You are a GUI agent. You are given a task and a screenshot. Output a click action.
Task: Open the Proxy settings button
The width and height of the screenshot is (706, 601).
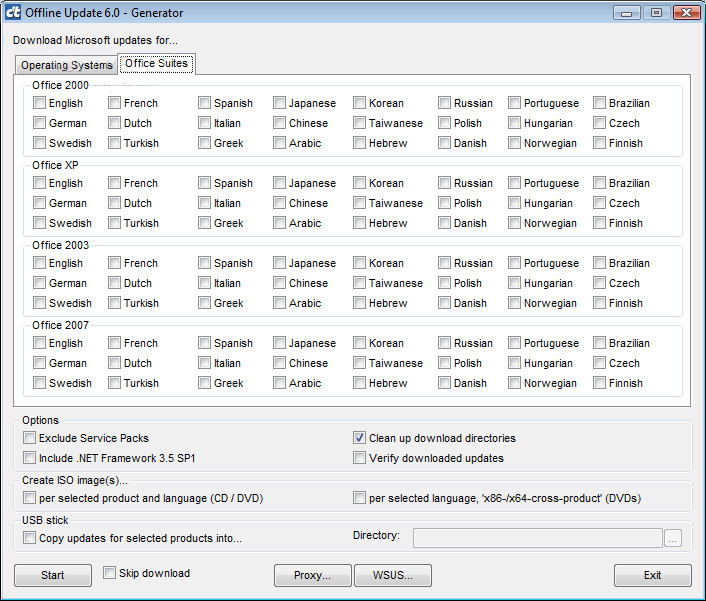pyautogui.click(x=312, y=575)
